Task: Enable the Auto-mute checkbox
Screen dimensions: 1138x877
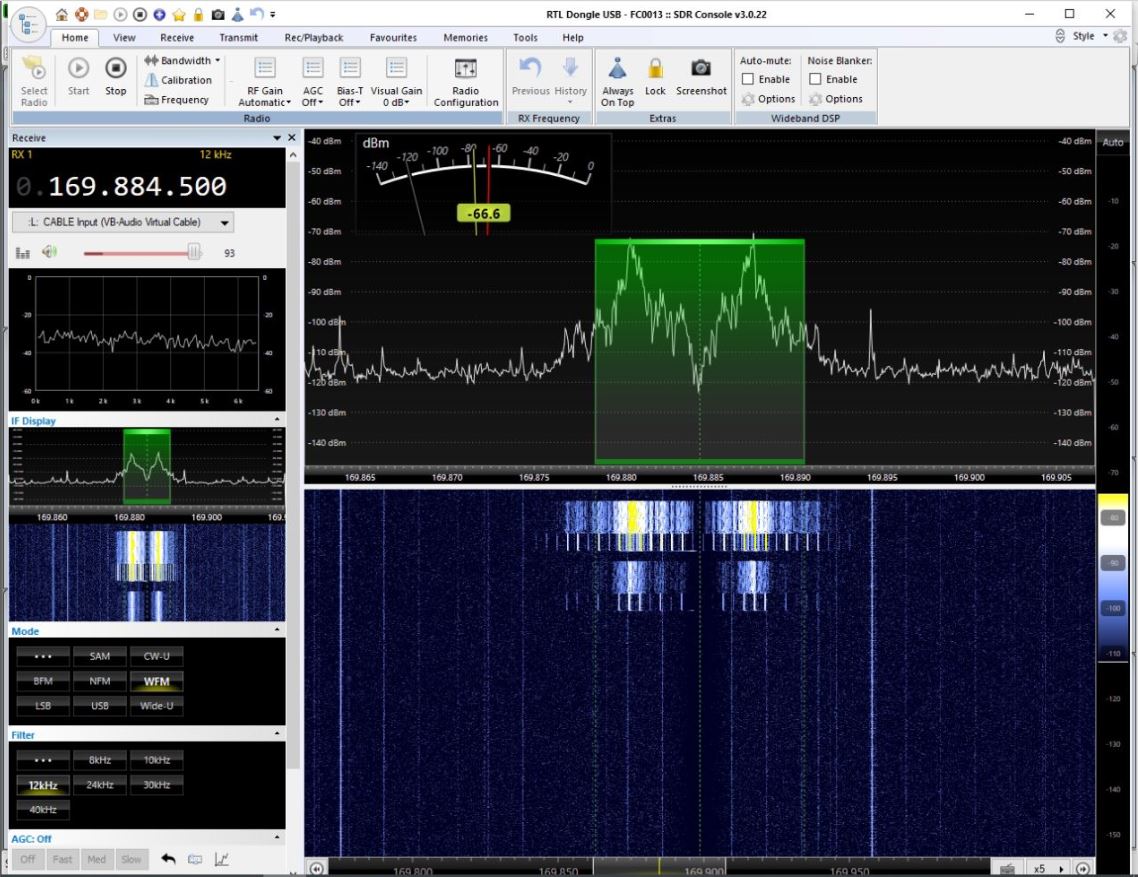Action: tap(748, 79)
